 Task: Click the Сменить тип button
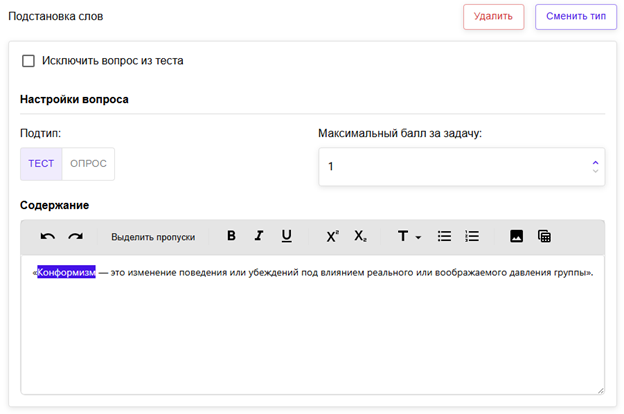click(576, 16)
